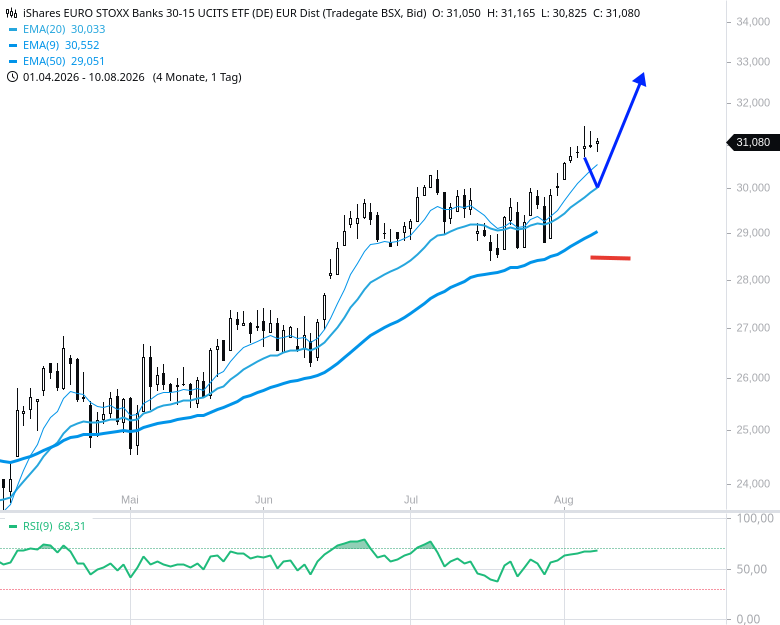Click the iShares EURO STOXX Banks title
The width and height of the screenshot is (780, 625).
click(x=225, y=13)
